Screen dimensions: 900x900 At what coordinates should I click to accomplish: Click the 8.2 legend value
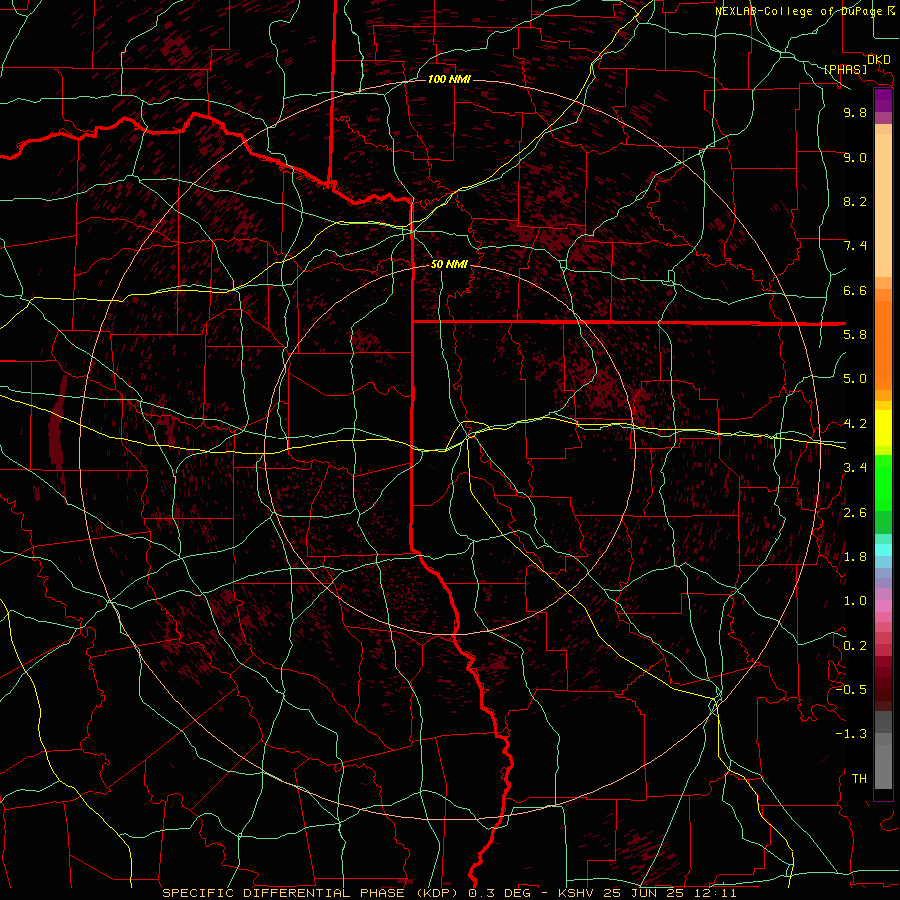[855, 201]
